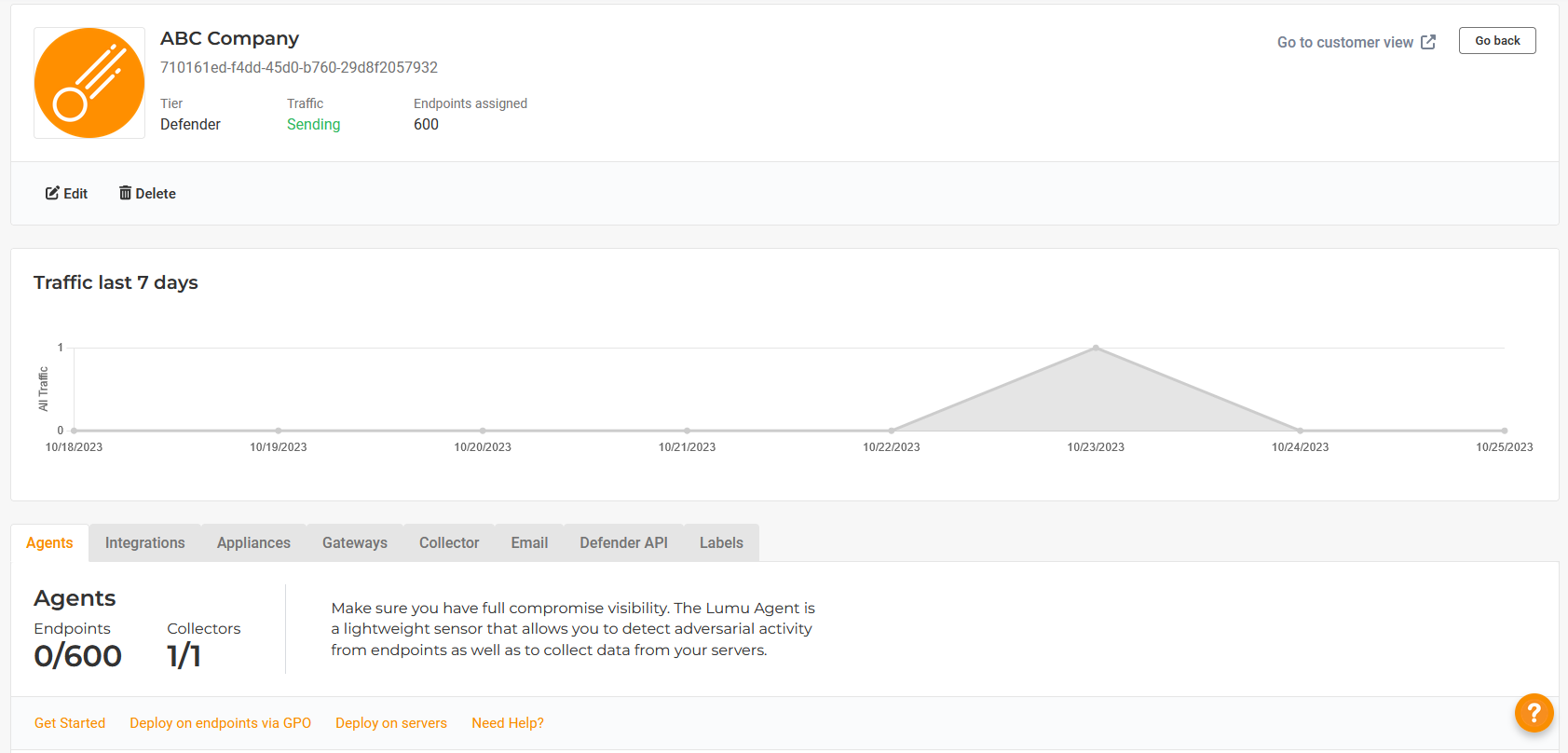1568x753 pixels.
Task: Click the Delete trash can icon
Action: (x=125, y=193)
